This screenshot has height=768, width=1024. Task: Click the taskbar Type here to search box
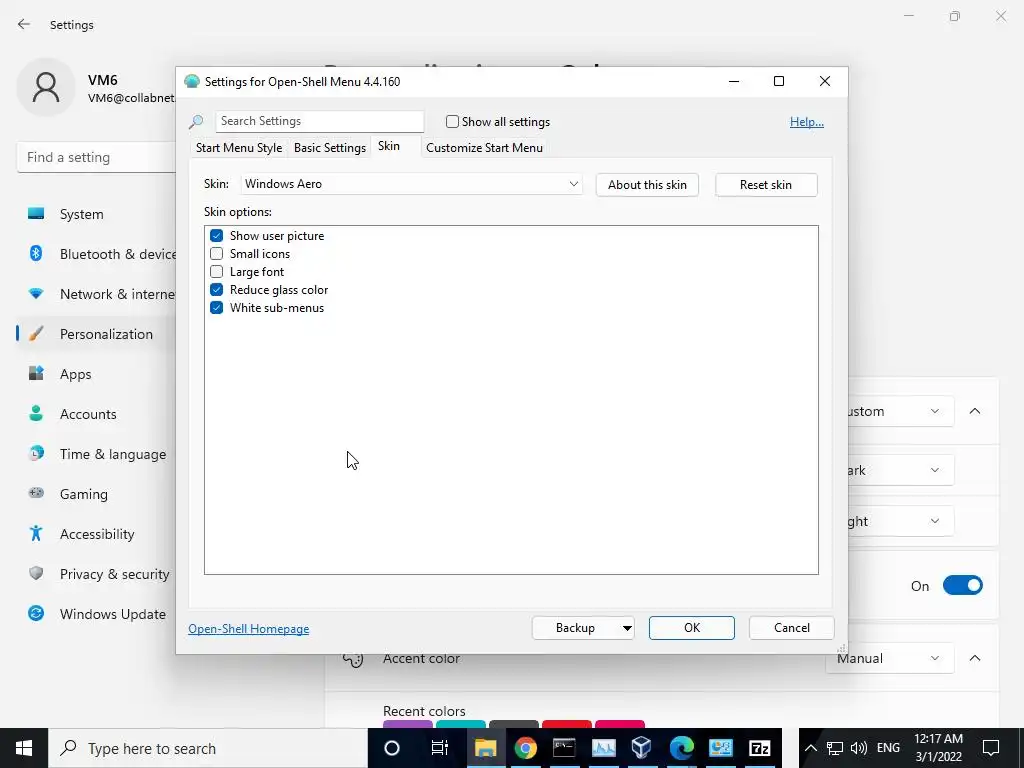click(208, 748)
